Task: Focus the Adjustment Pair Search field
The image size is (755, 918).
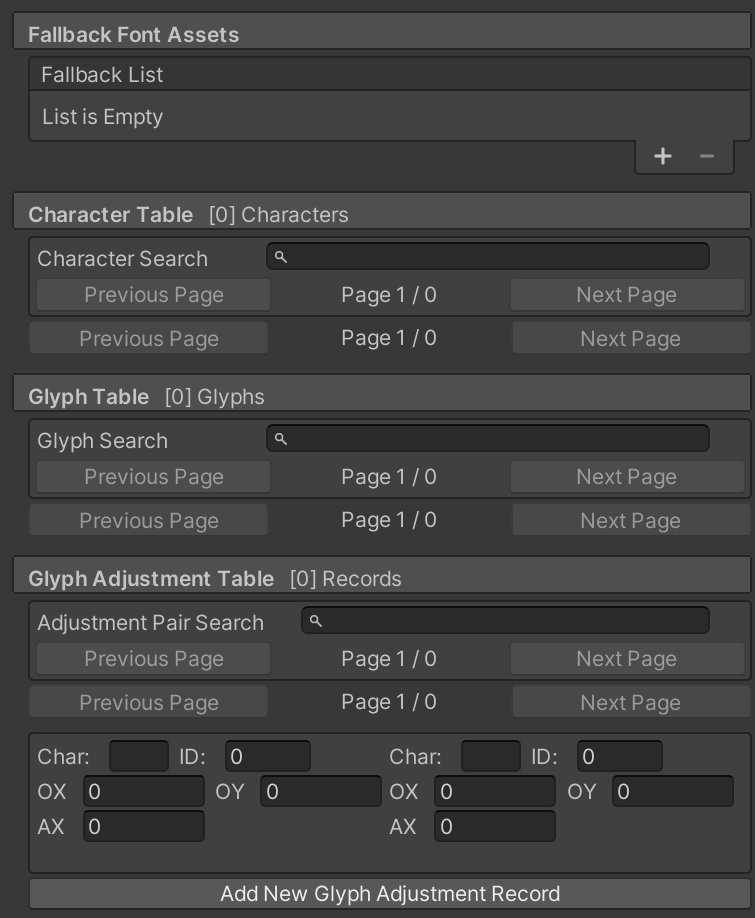Action: click(505, 621)
